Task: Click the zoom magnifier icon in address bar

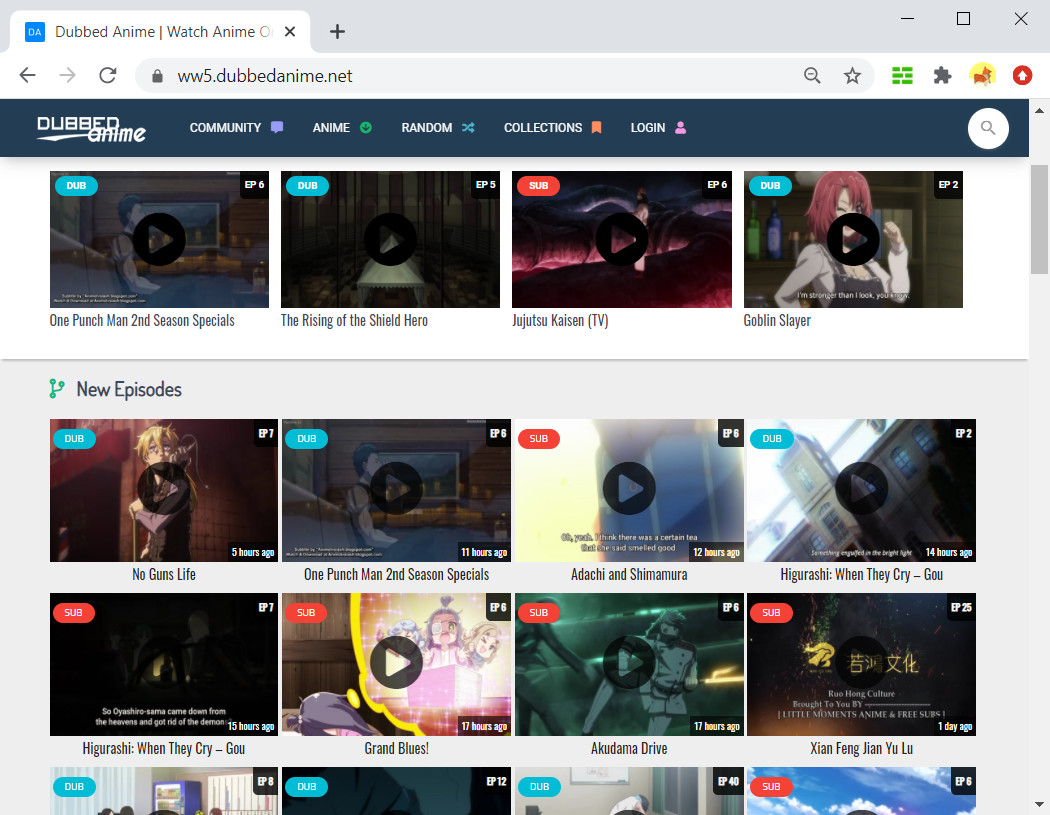Action: (x=812, y=76)
